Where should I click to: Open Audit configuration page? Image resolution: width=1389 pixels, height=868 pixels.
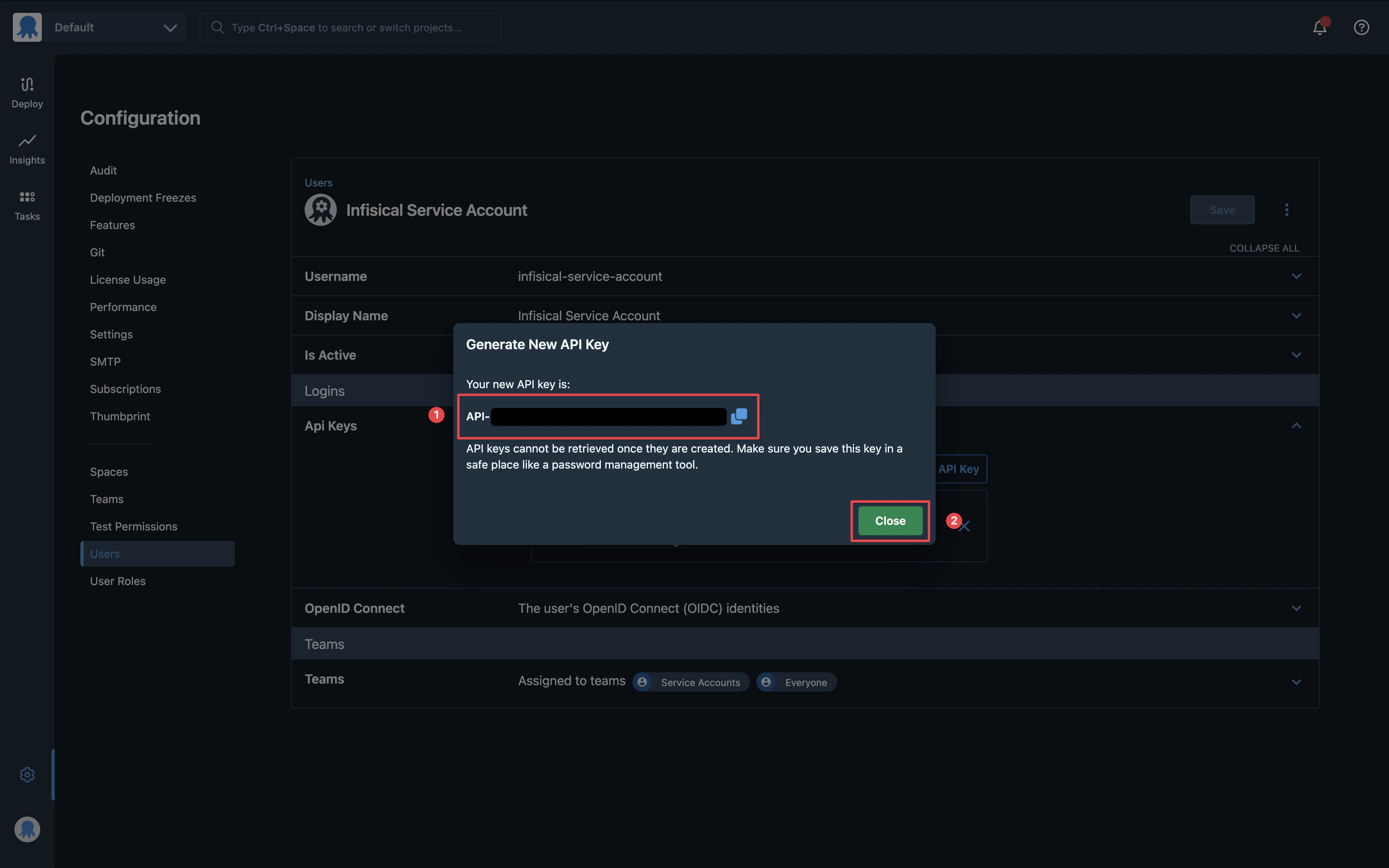pyautogui.click(x=103, y=170)
